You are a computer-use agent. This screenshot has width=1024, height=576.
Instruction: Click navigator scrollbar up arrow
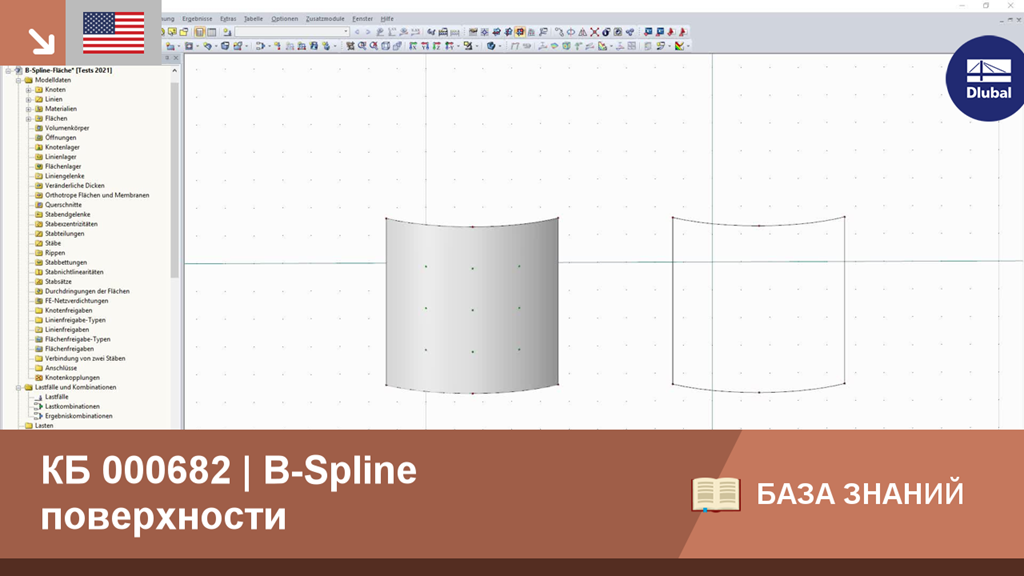click(174, 71)
